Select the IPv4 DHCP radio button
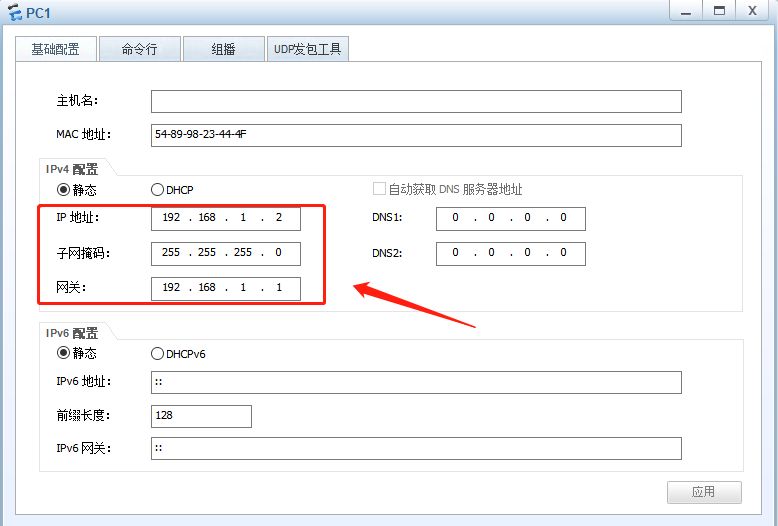The image size is (778, 526). click(157, 189)
